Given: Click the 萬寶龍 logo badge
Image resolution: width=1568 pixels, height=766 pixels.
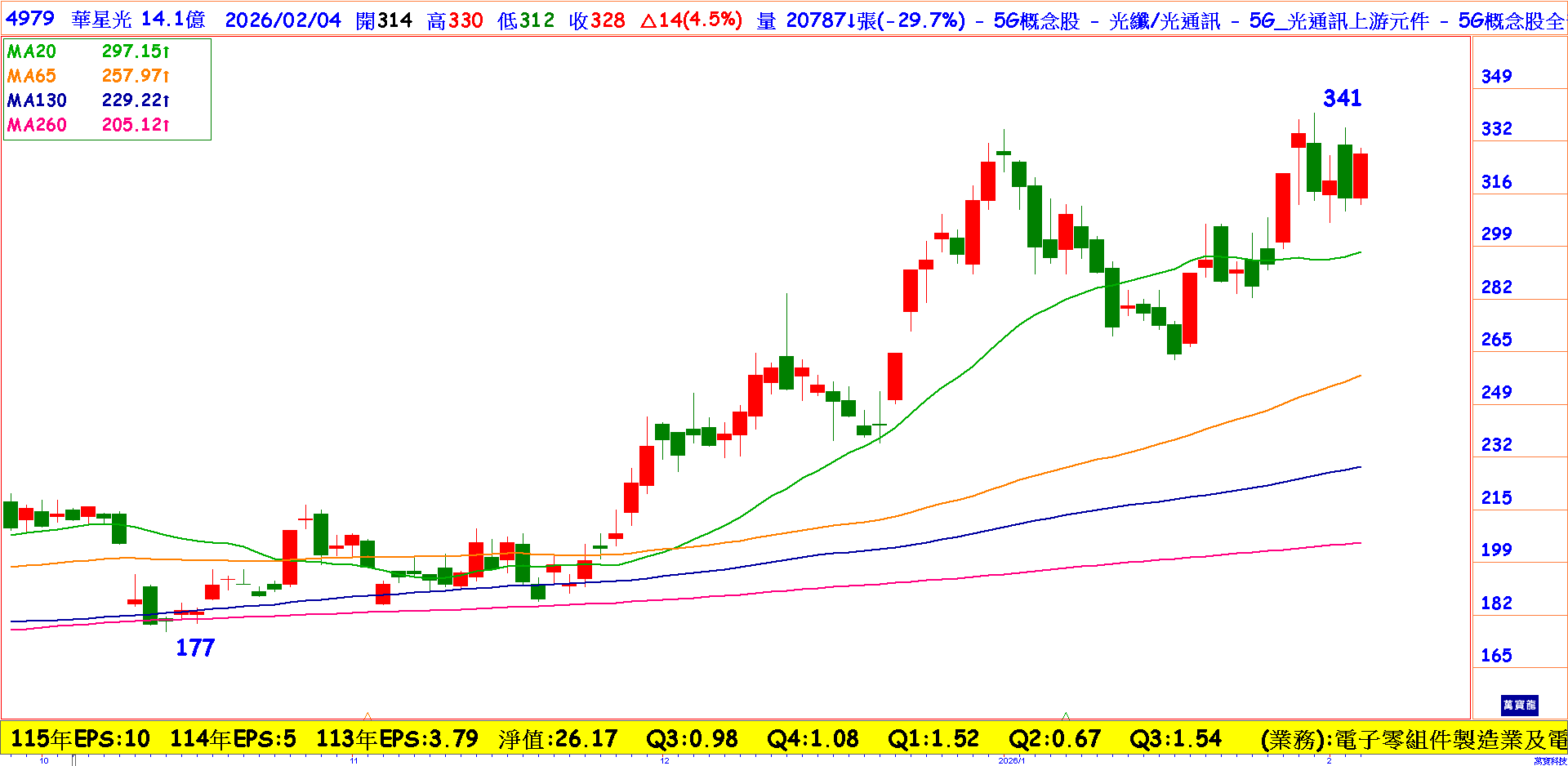Looking at the screenshot, I should pyautogui.click(x=1519, y=705).
